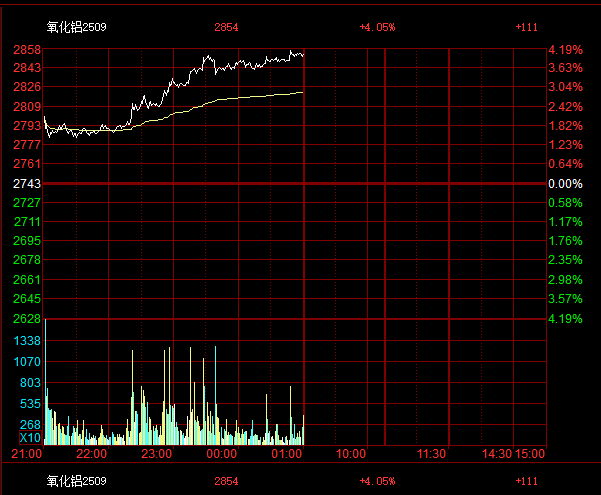Viewport: 601px width, 495px height.
Task: Click the 0.58% green axis label
Action: tap(565, 202)
